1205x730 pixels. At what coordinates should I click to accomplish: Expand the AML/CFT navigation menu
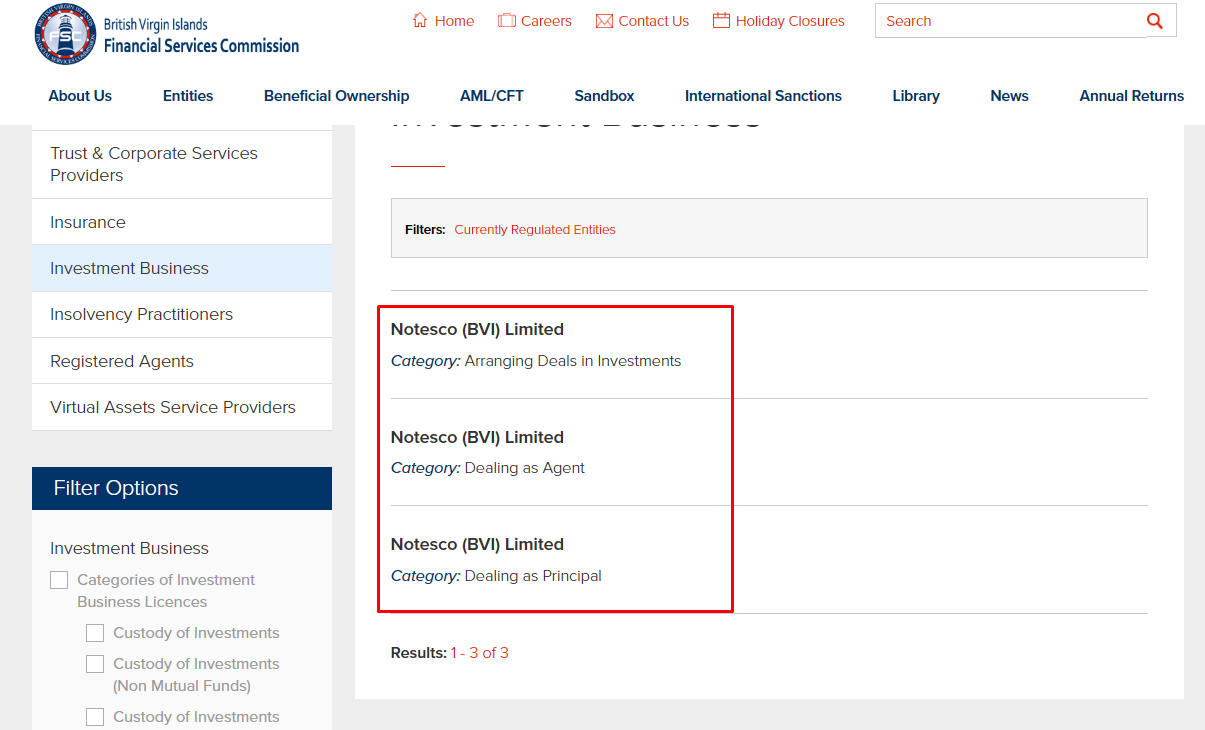[491, 96]
